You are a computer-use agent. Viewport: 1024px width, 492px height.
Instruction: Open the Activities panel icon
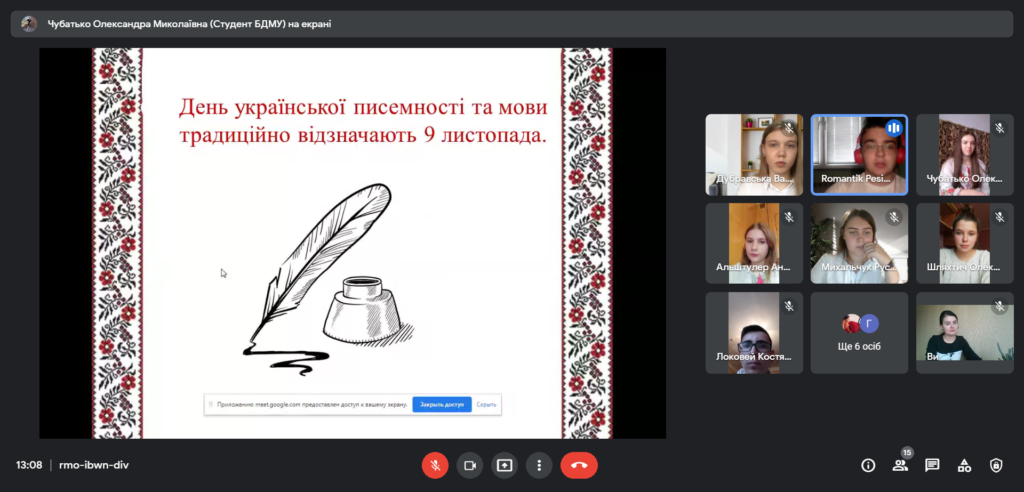pos(964,465)
